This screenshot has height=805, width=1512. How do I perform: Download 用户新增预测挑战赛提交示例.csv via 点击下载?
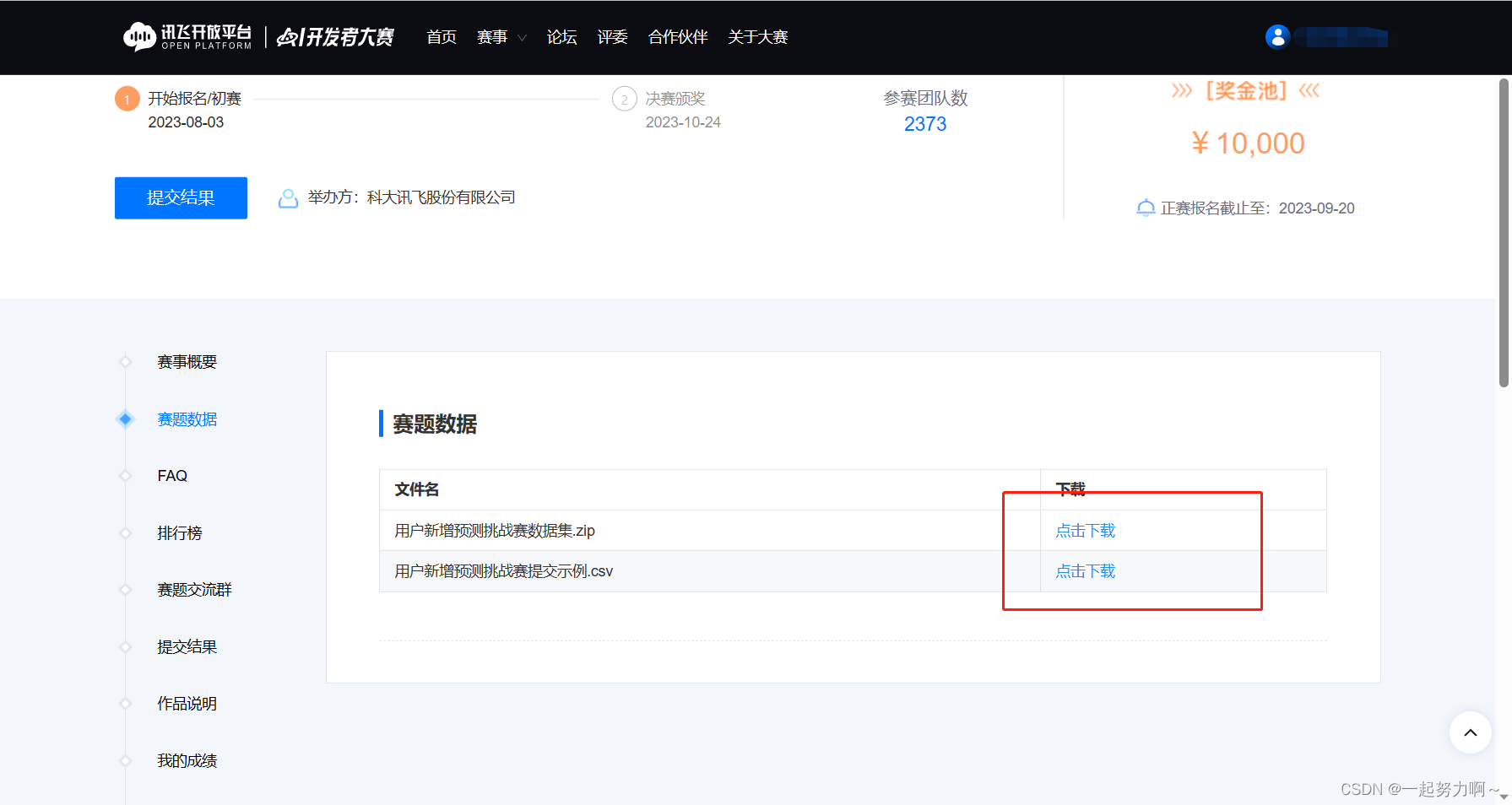click(x=1085, y=571)
